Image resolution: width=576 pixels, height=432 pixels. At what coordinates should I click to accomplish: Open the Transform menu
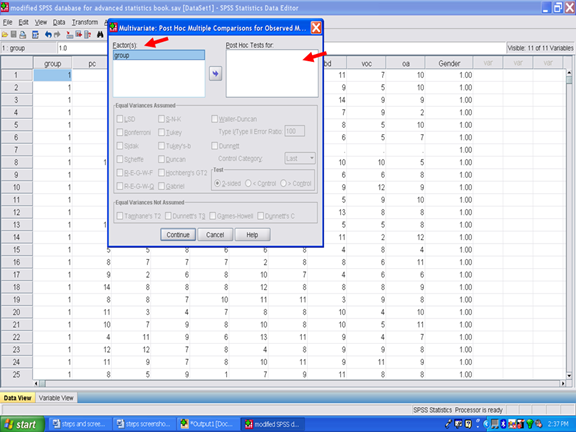(x=85, y=22)
